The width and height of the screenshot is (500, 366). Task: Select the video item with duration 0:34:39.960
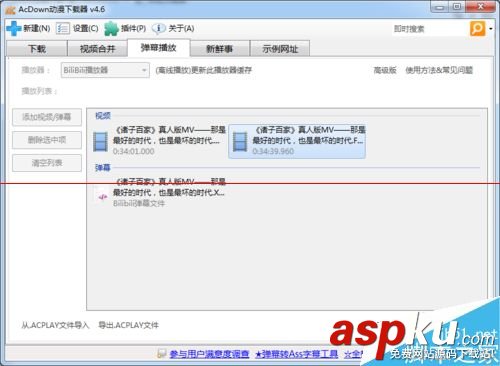point(297,140)
